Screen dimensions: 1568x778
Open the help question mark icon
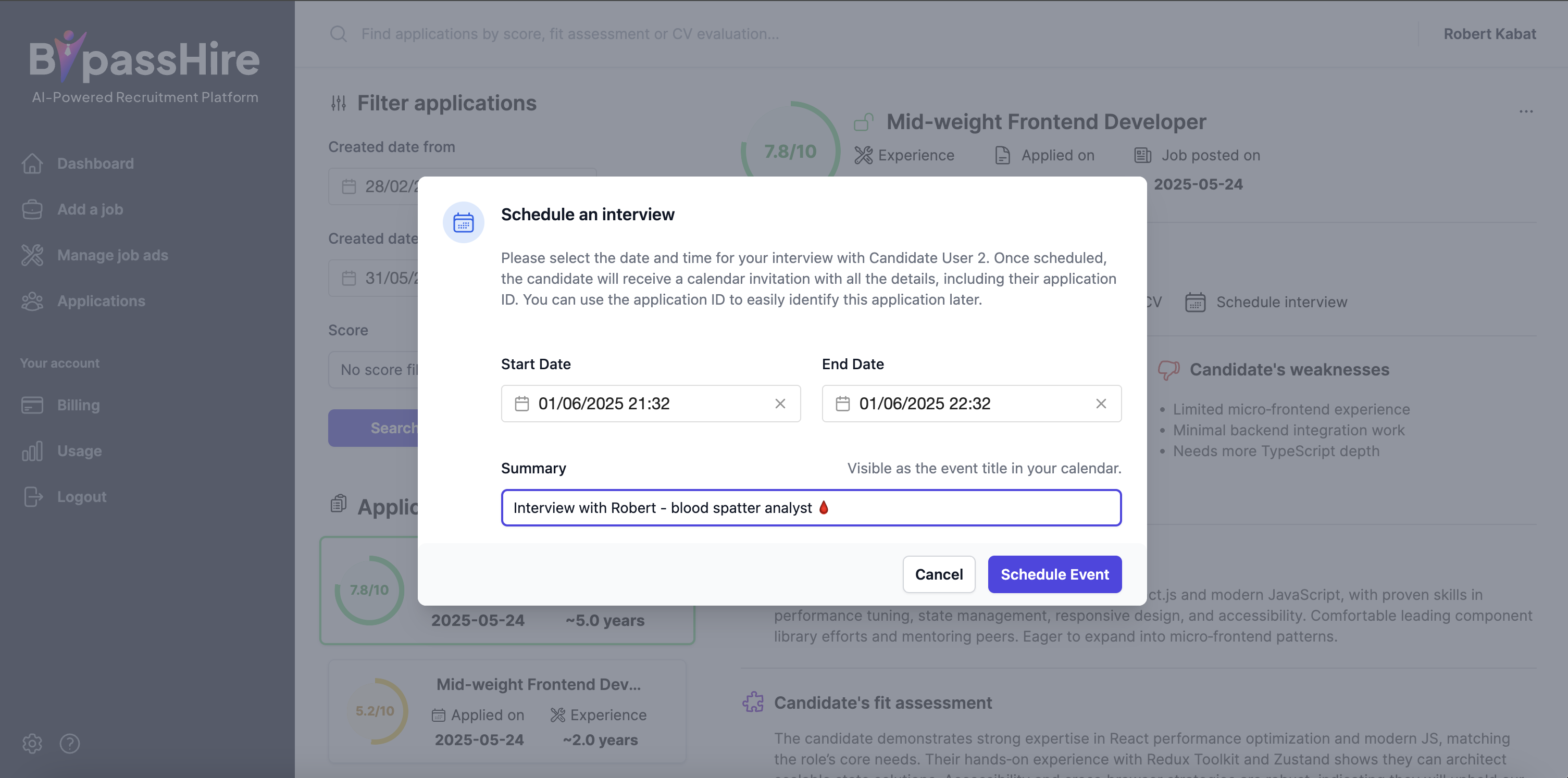tap(70, 743)
